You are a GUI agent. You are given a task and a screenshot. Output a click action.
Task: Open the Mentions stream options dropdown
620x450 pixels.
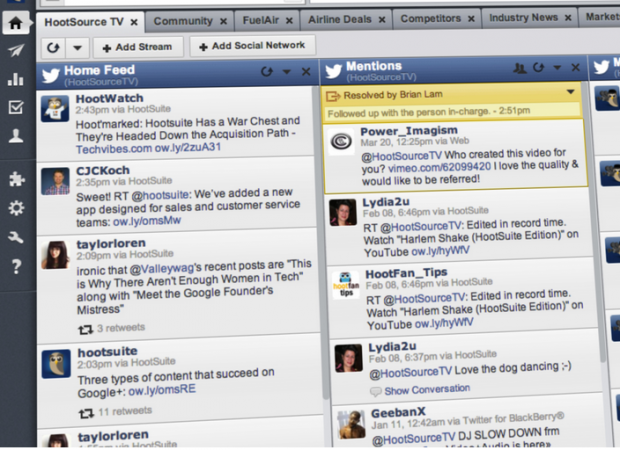(x=557, y=68)
